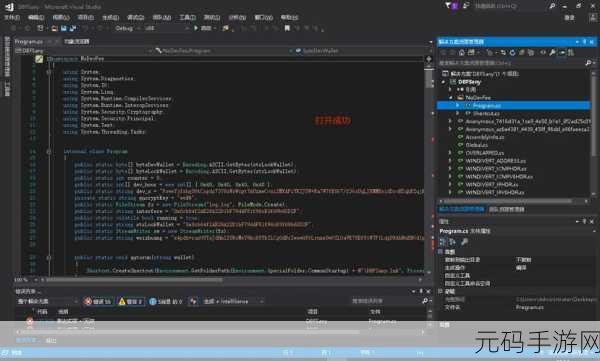The width and height of the screenshot is (600, 361).
Task: Click the Solution Explorer search magnifier icon
Action: pyautogui.click(x=589, y=63)
